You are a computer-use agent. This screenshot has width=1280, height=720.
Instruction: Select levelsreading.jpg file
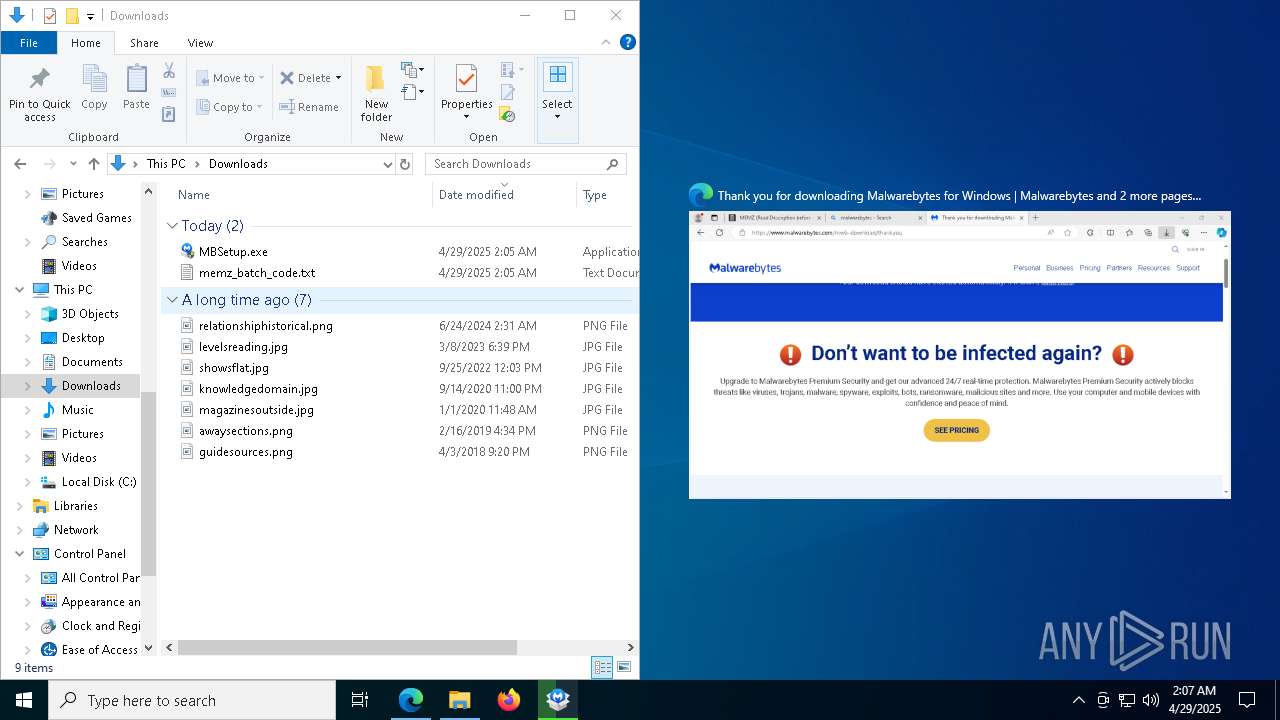tap(243, 347)
